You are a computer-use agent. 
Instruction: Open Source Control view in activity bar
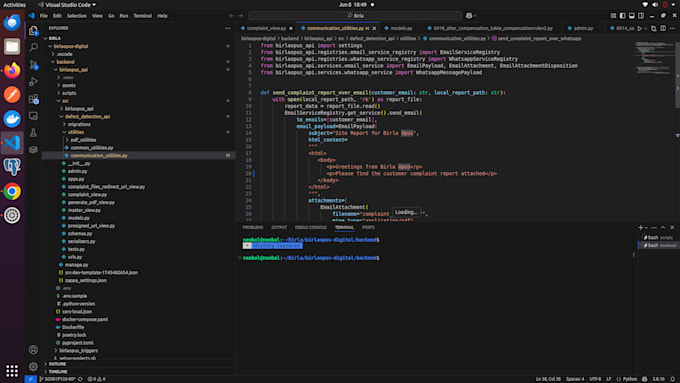click(x=33, y=65)
